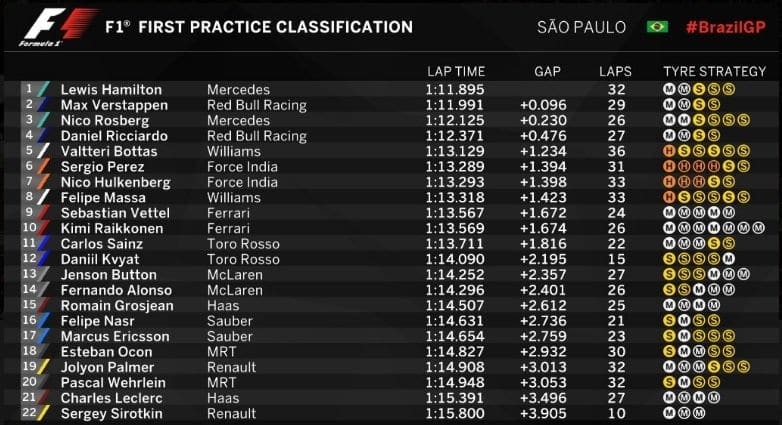Click the Brazil flag icon
The height and width of the screenshot is (425, 782).
(x=657, y=26)
